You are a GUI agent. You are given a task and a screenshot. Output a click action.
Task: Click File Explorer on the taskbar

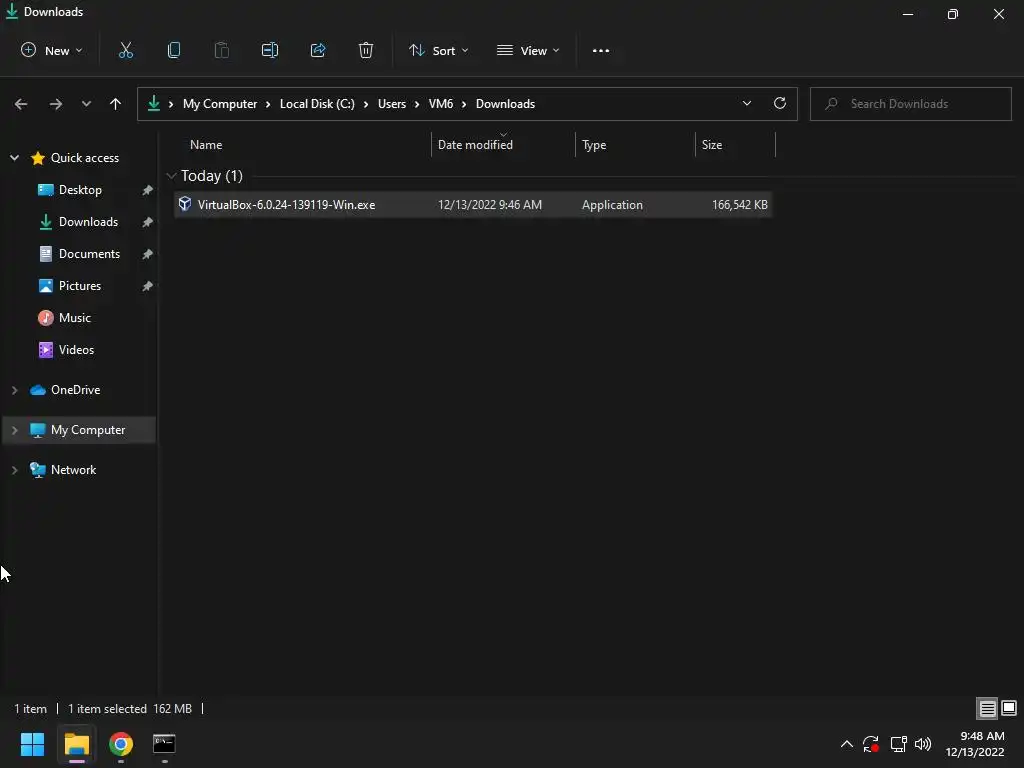tap(76, 744)
